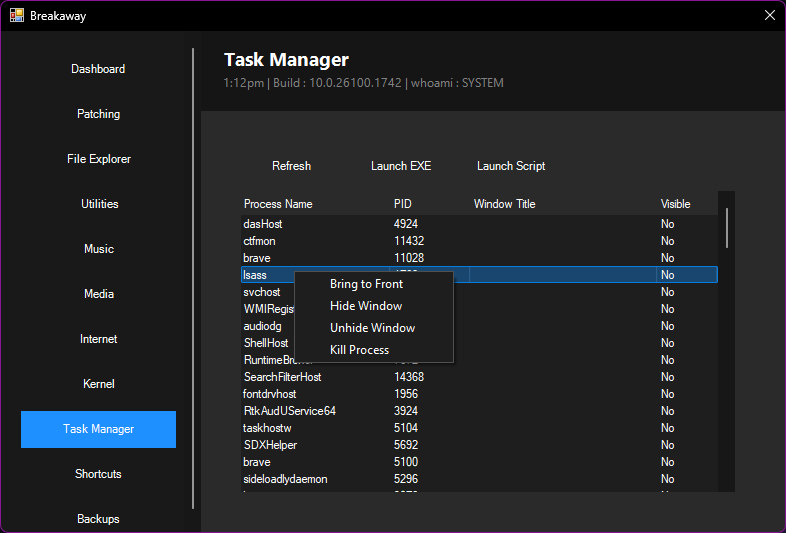Go to Patching in the sidebar
The height and width of the screenshot is (533, 786).
click(98, 114)
